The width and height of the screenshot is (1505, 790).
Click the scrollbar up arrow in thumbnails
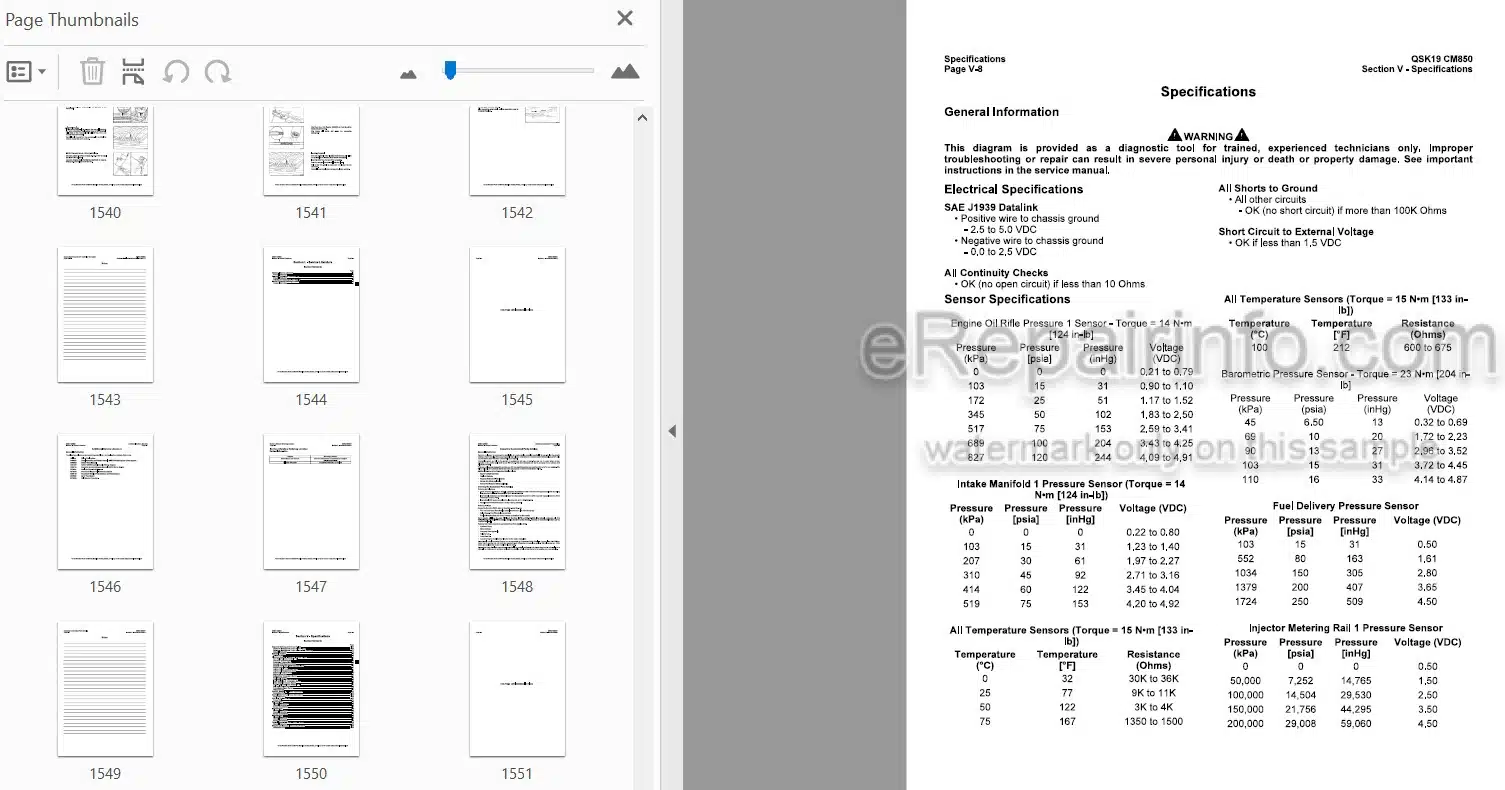point(642,117)
